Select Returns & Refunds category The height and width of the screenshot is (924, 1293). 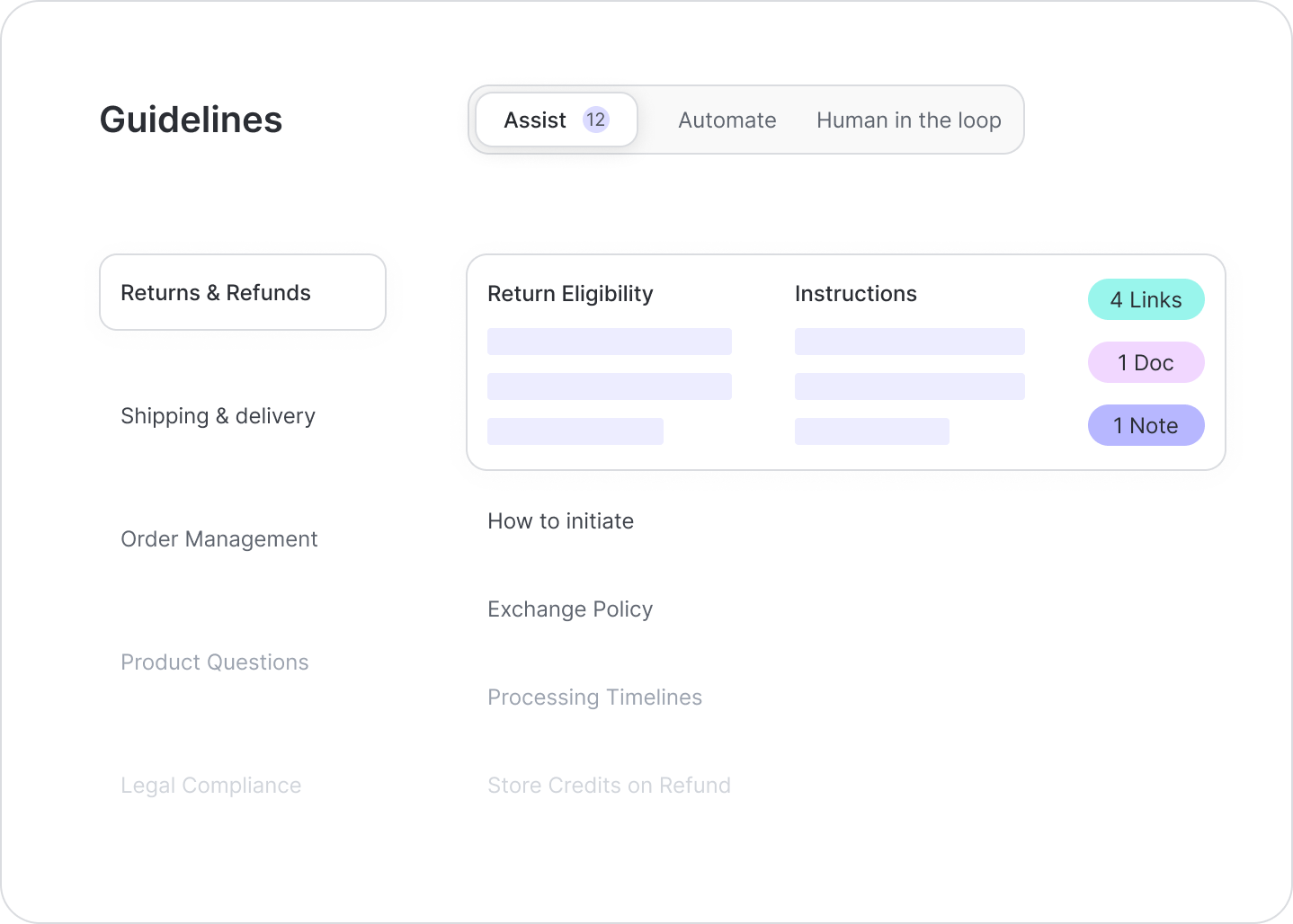[x=242, y=293]
